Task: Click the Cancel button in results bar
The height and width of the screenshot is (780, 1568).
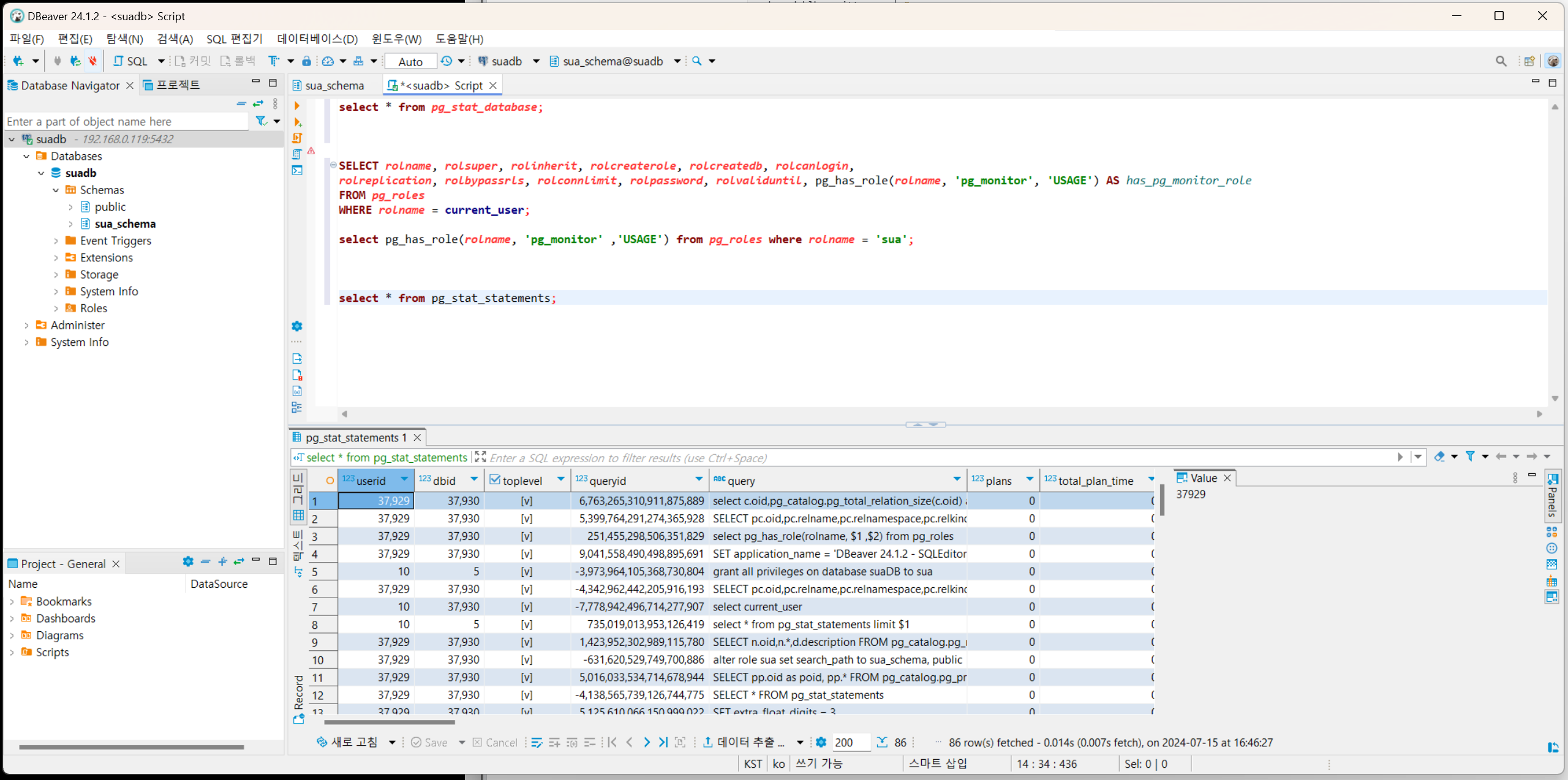Action: tap(495, 742)
